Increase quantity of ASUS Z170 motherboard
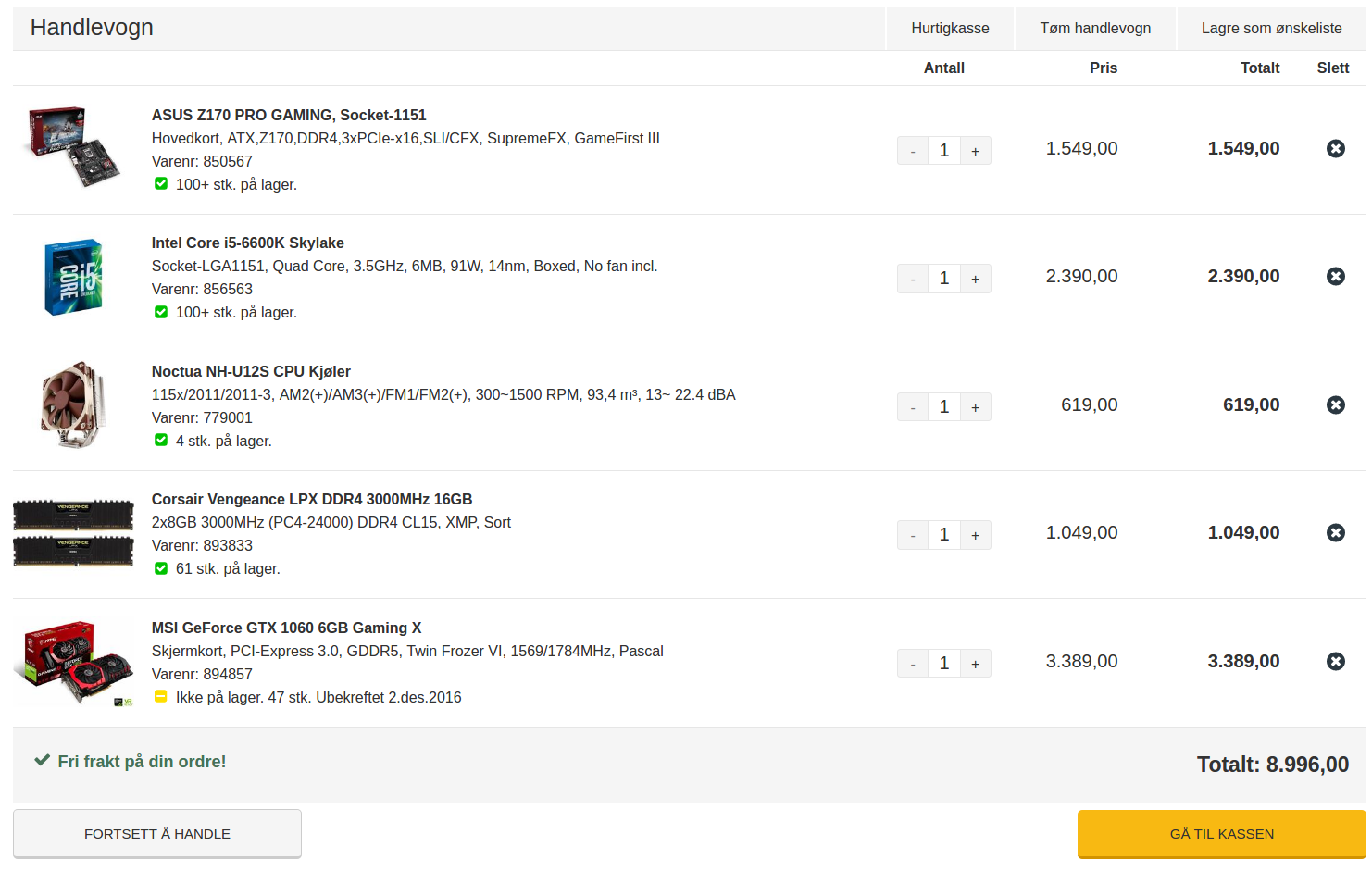Screen dimensions: 1372x871 [976, 151]
